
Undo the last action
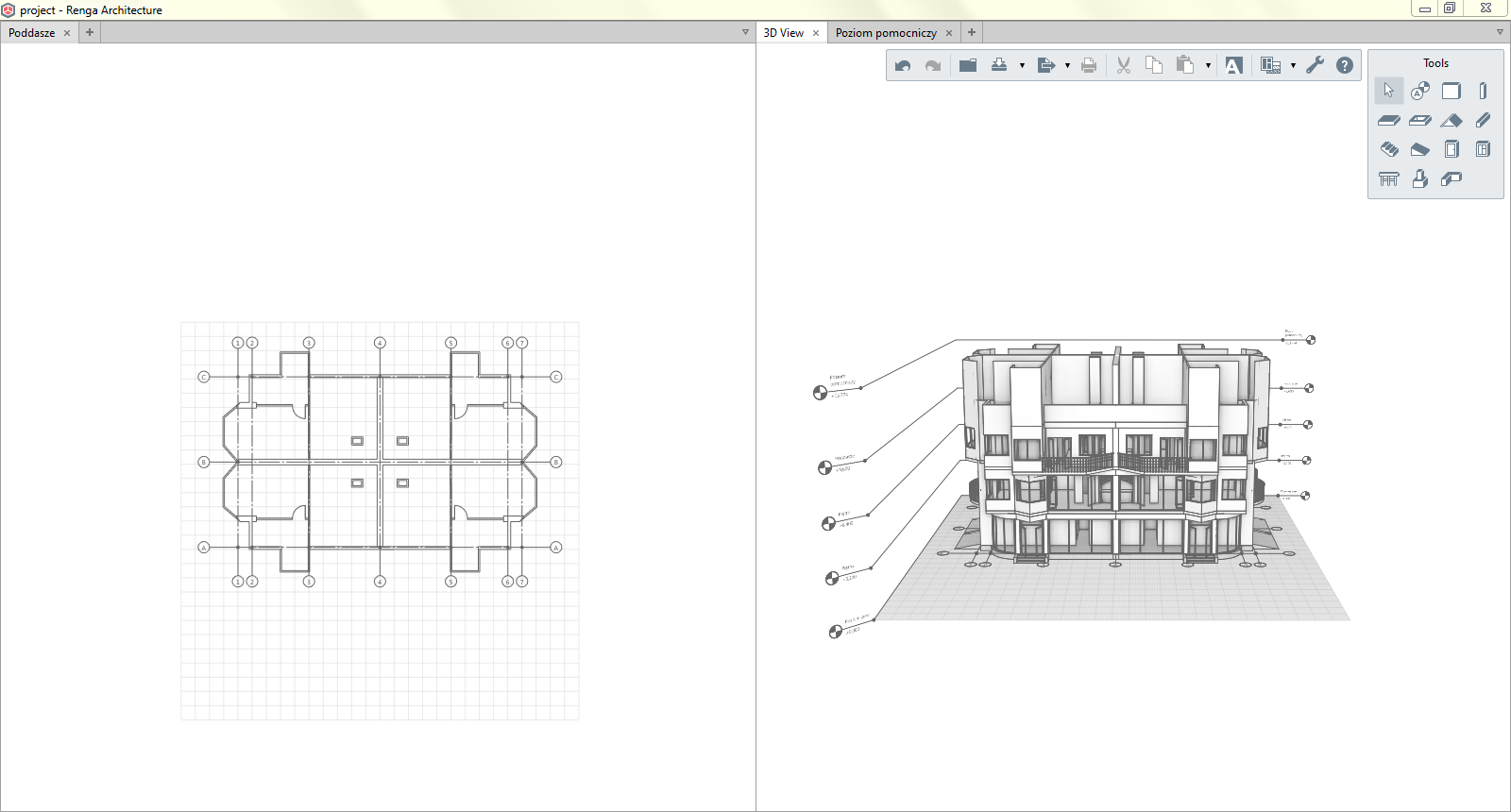903,65
